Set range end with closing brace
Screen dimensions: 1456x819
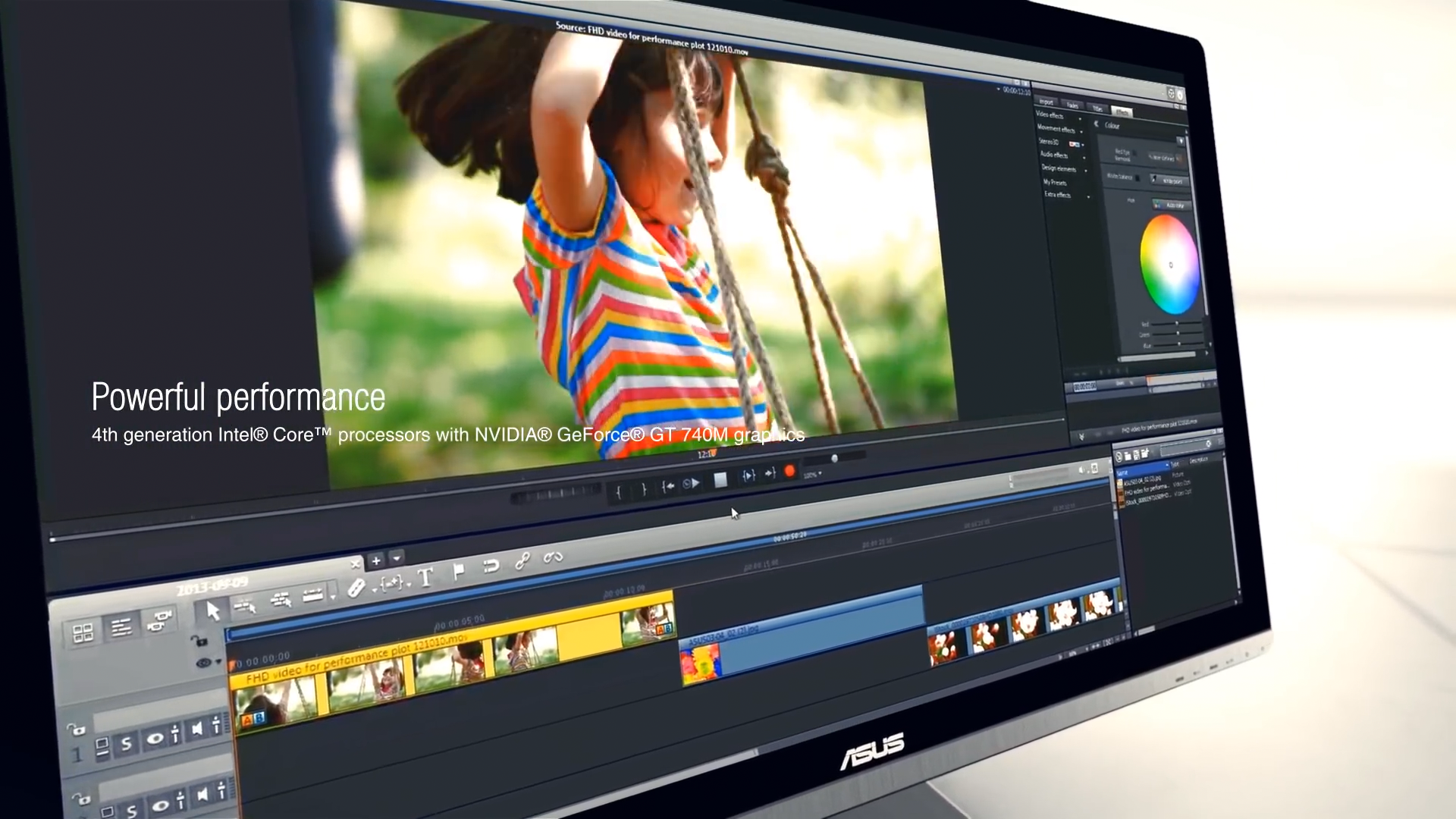point(644,489)
